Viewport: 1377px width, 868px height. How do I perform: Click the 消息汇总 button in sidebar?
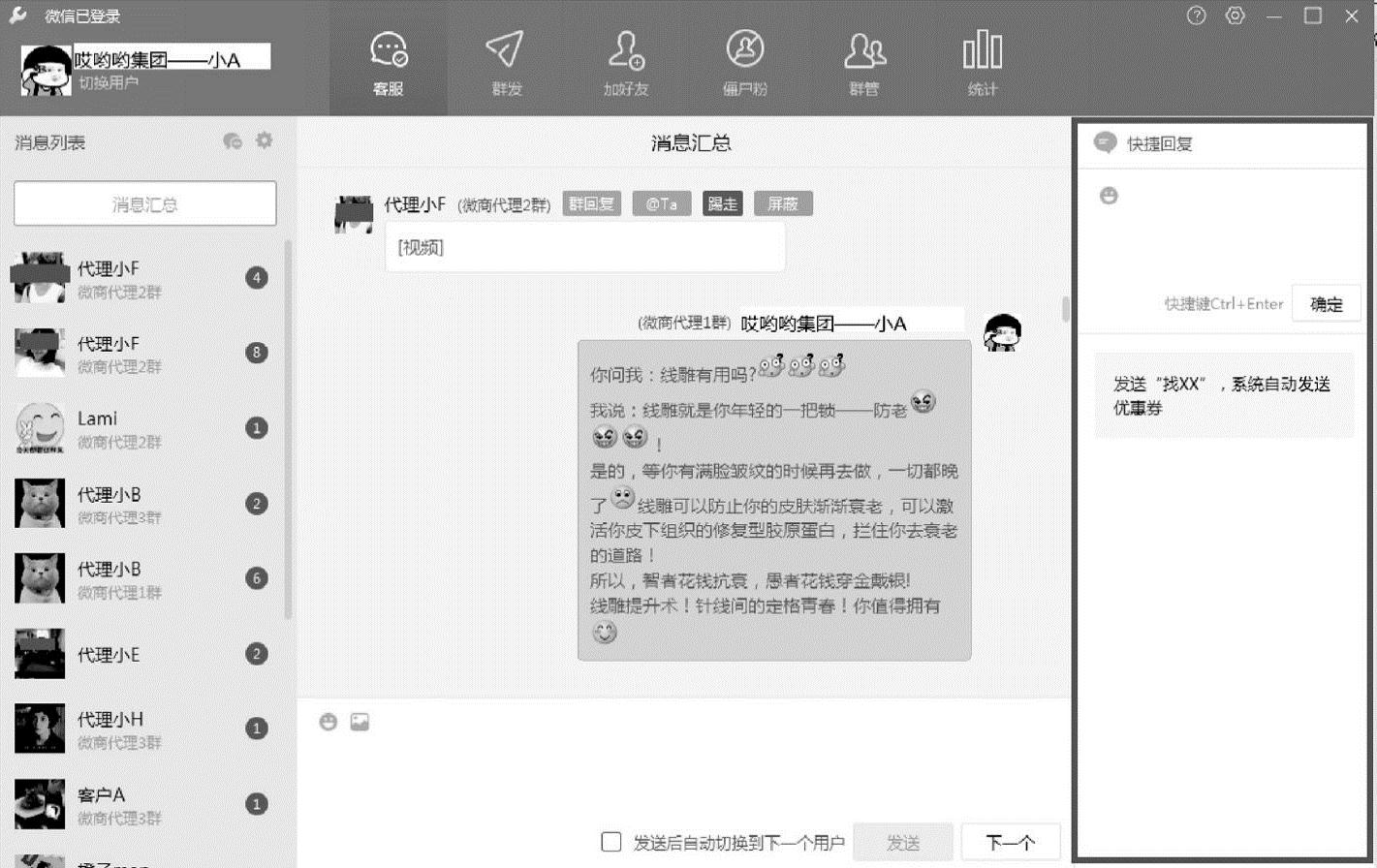point(145,204)
